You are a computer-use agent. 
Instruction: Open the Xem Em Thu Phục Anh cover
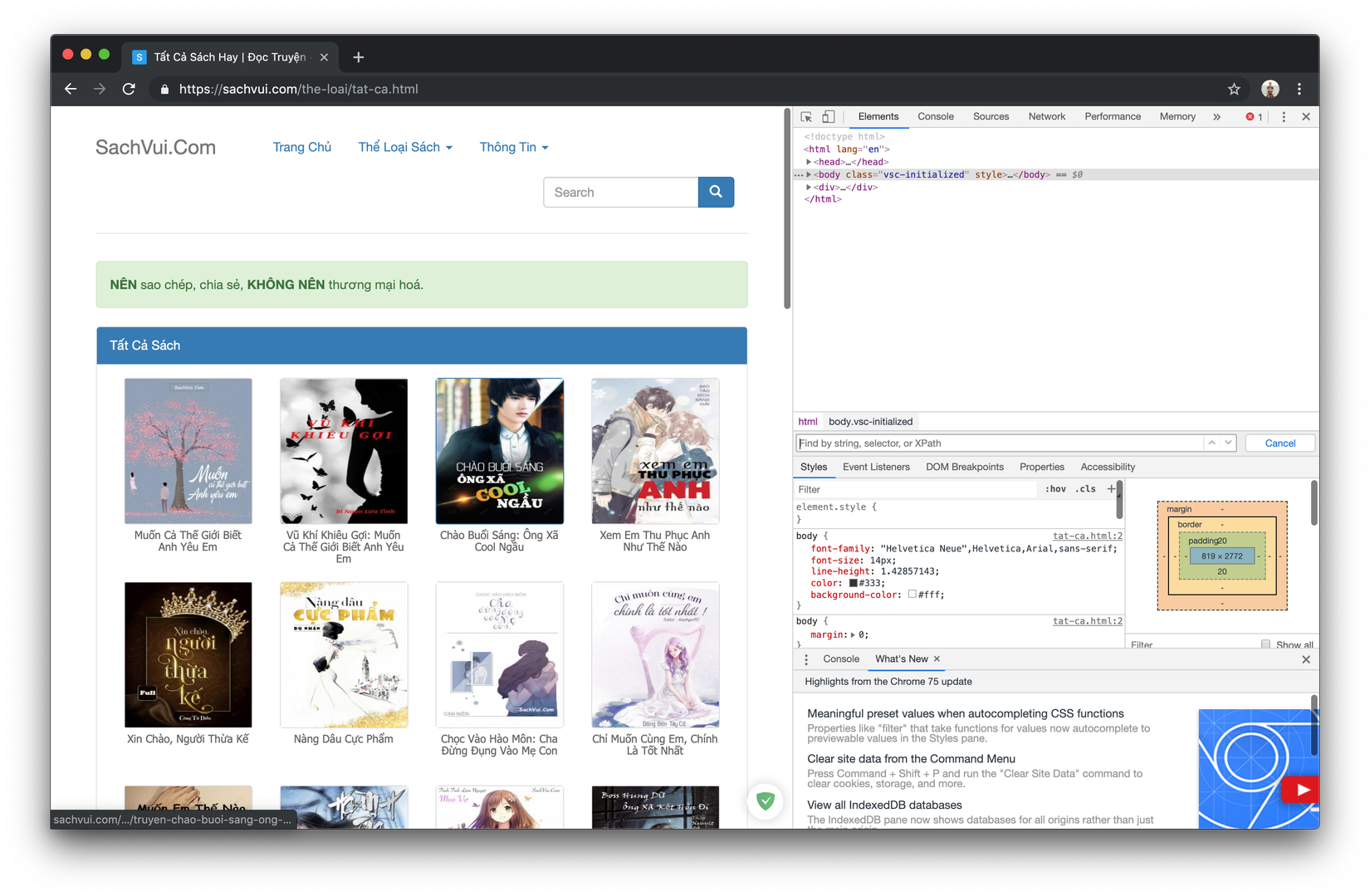[x=655, y=451]
